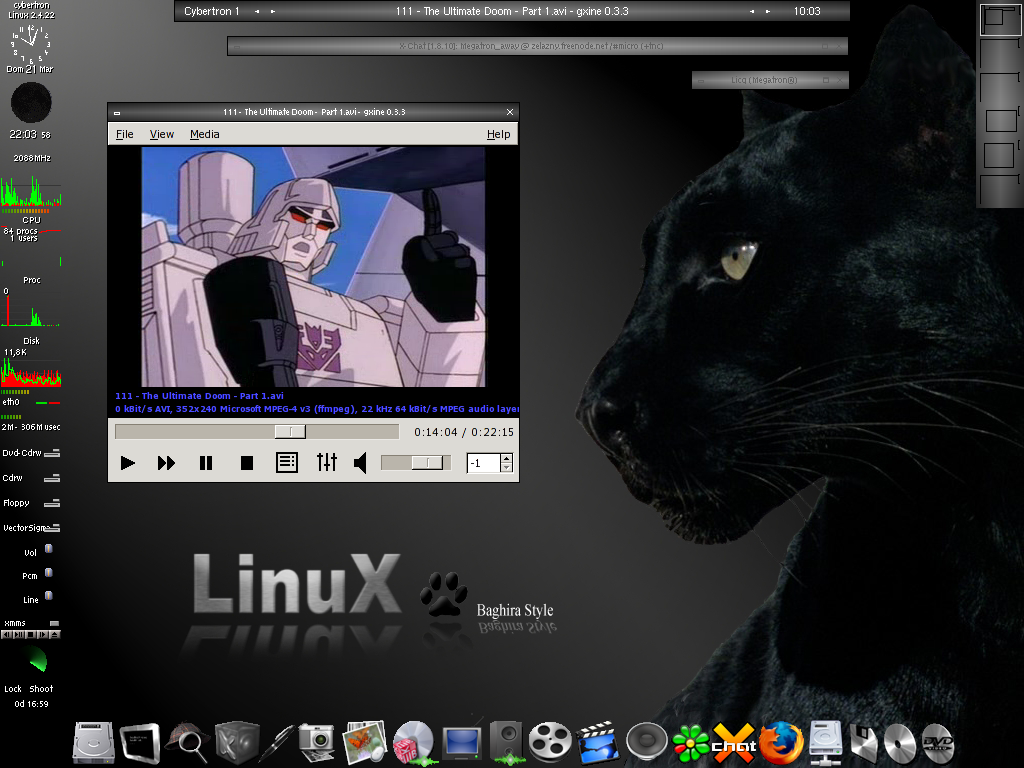Launch Firefox from the dock
The height and width of the screenshot is (768, 1024).
click(780, 743)
